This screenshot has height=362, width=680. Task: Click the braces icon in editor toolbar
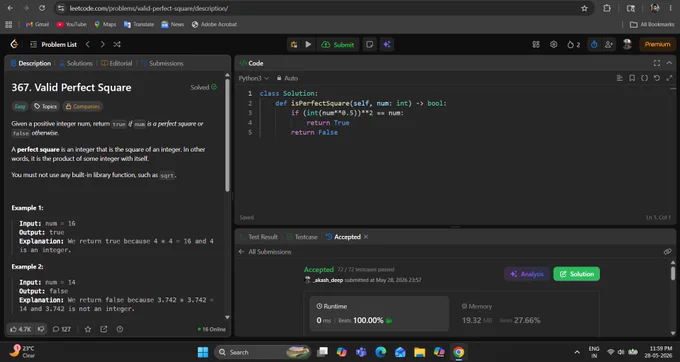tap(644, 78)
